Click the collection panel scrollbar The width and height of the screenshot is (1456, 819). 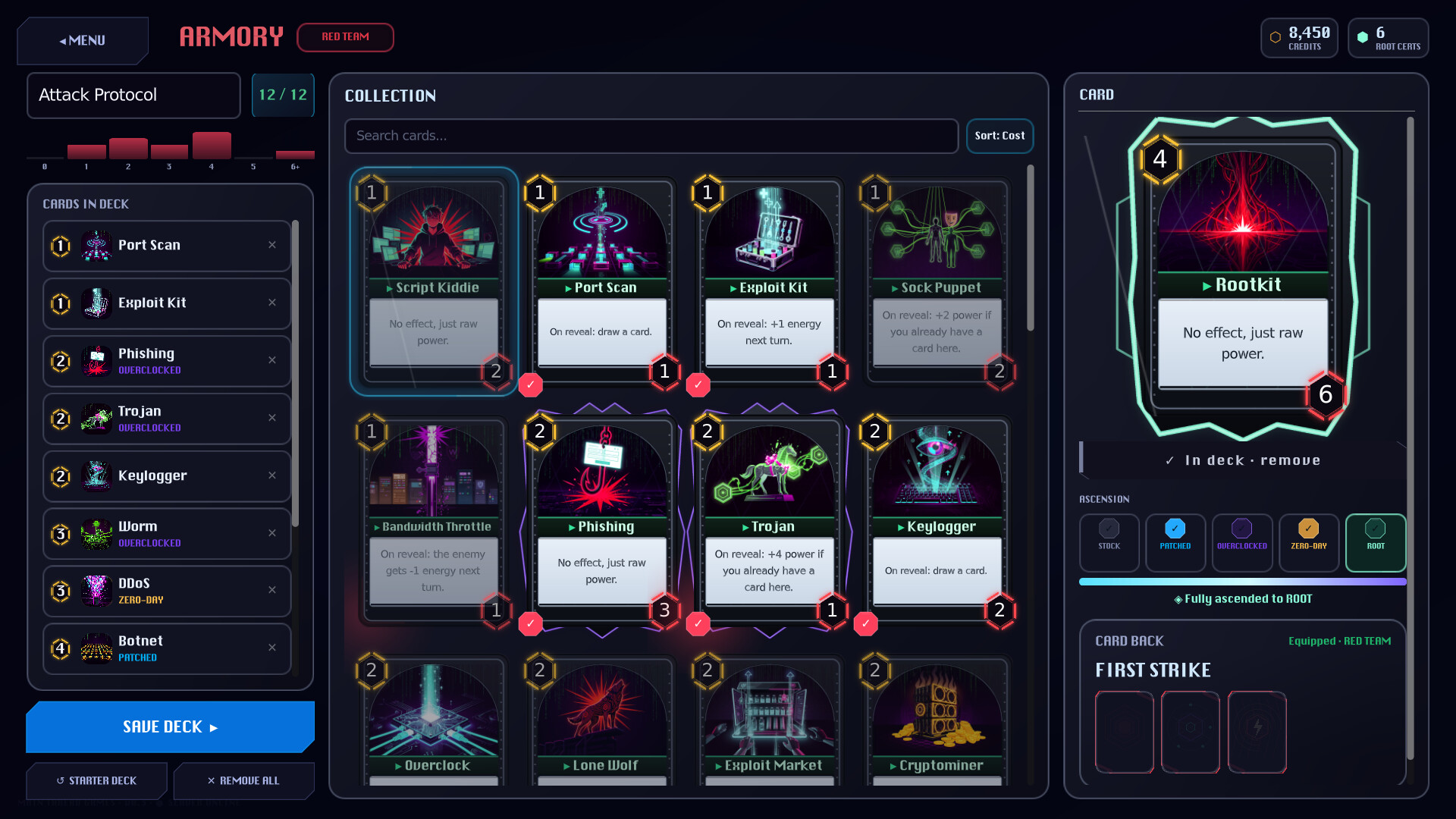tap(1030, 248)
